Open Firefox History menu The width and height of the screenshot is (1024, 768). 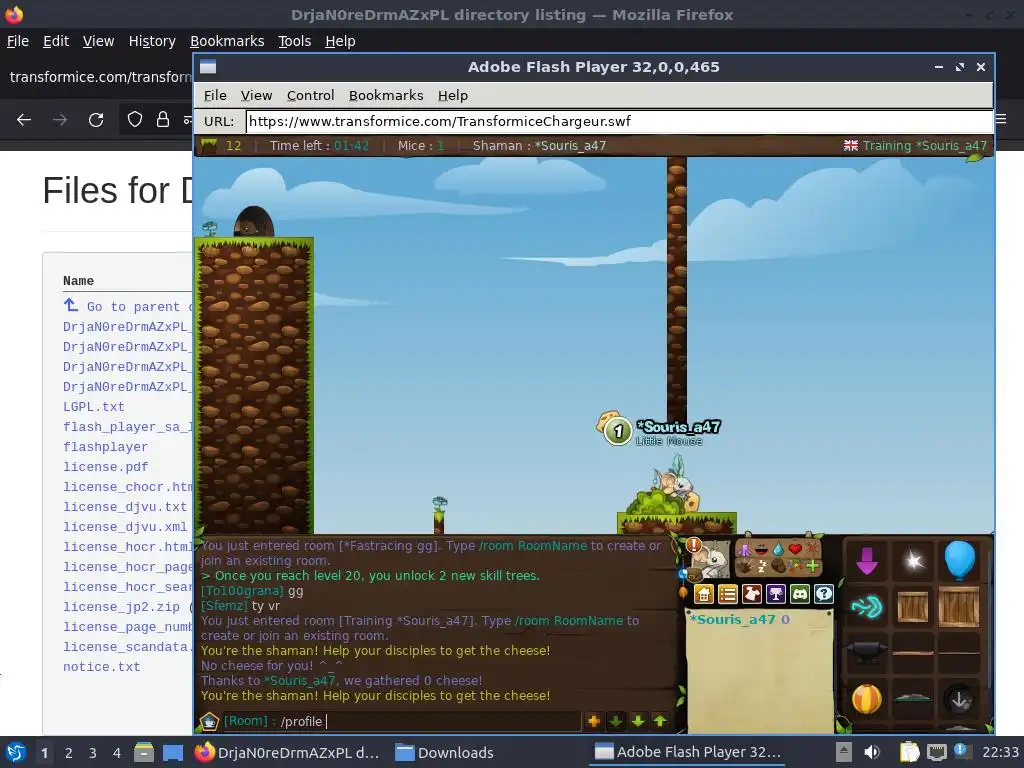point(152,41)
